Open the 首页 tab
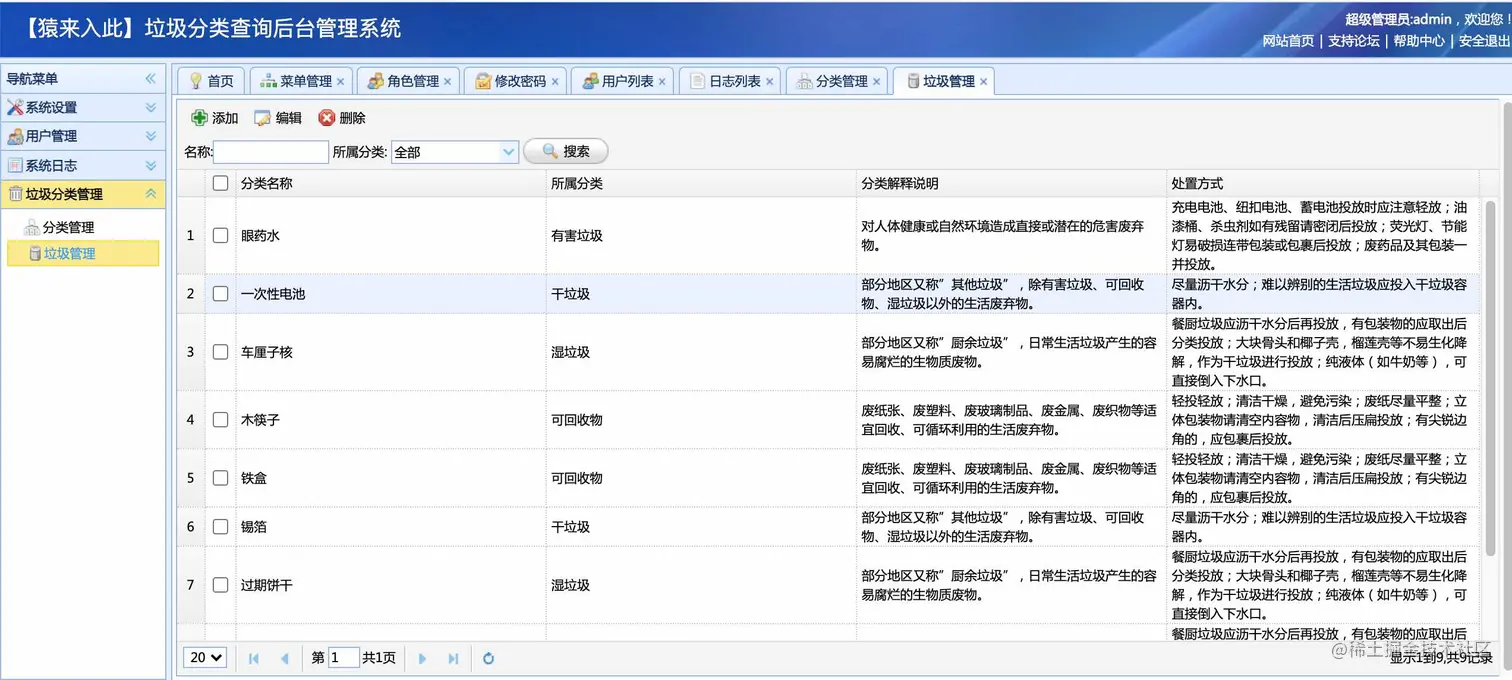 [x=210, y=81]
